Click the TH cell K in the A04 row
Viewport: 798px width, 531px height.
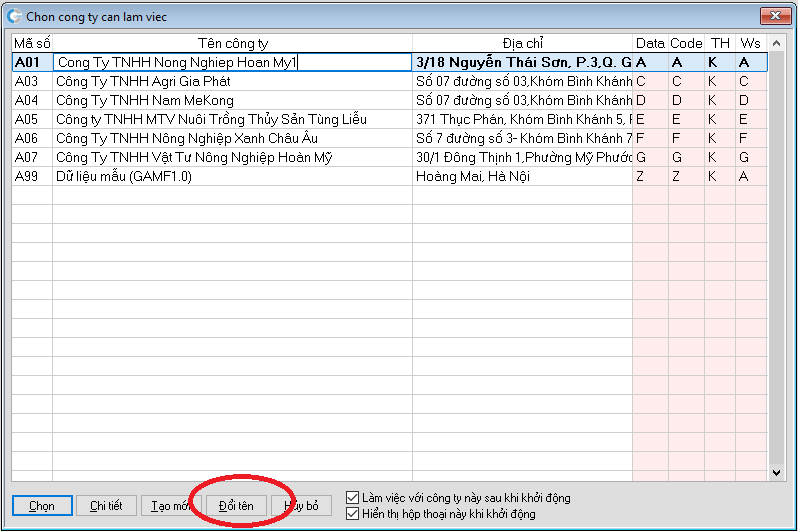[720, 100]
